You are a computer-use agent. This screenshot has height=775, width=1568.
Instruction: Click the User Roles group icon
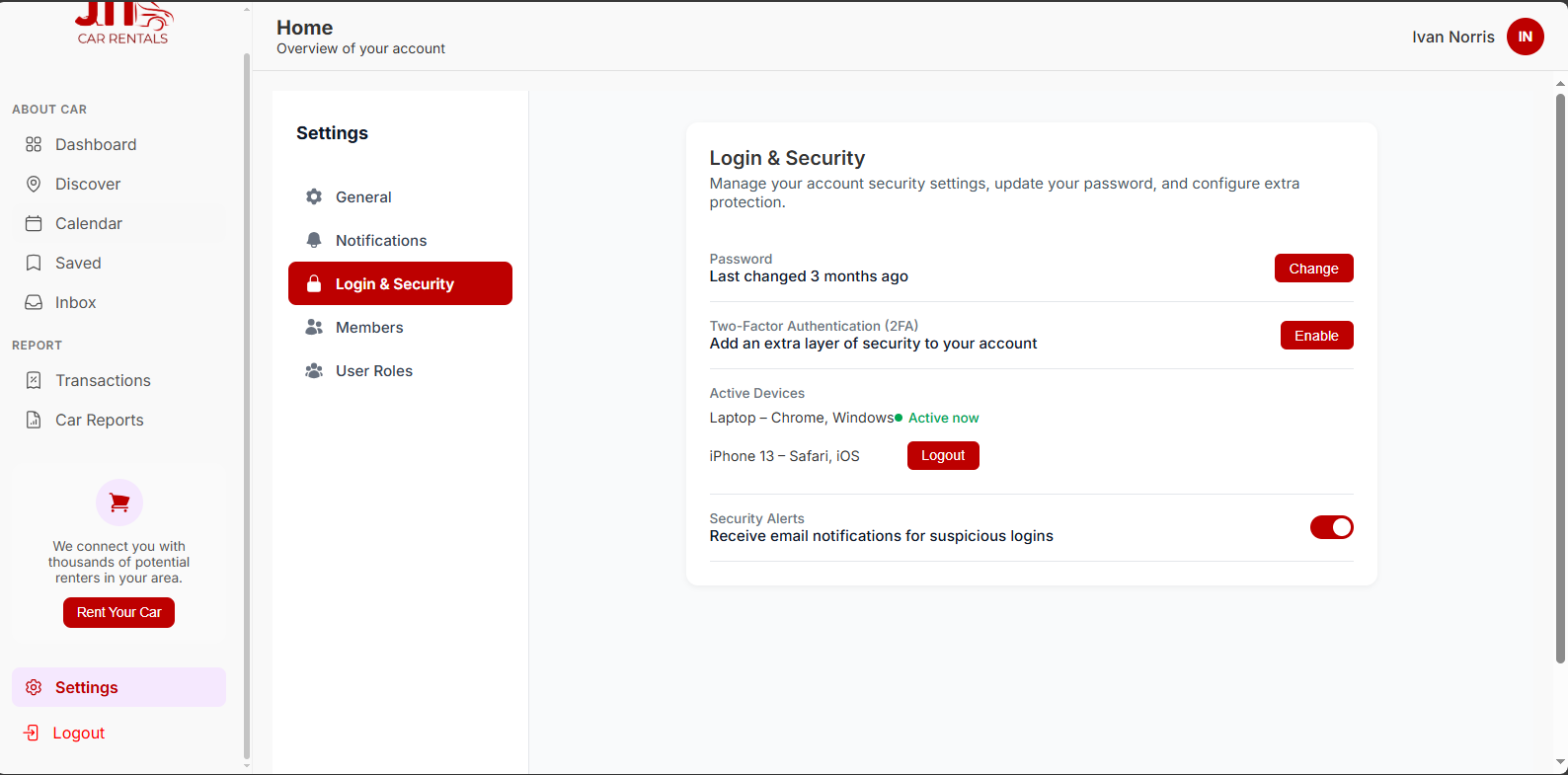coord(314,370)
